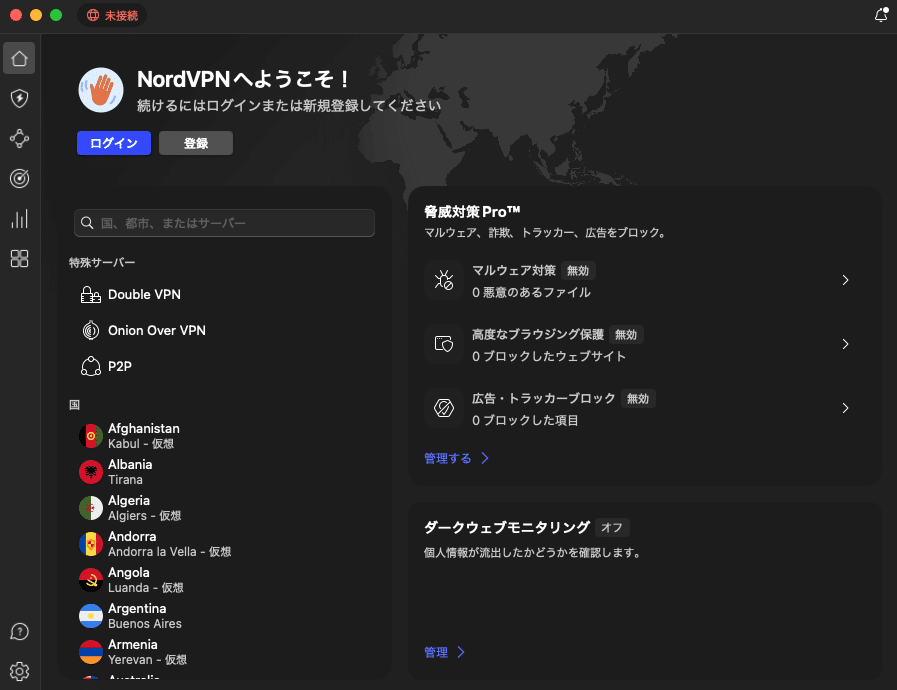Select Double VPN specialty server
897x690 pixels.
[144, 295]
